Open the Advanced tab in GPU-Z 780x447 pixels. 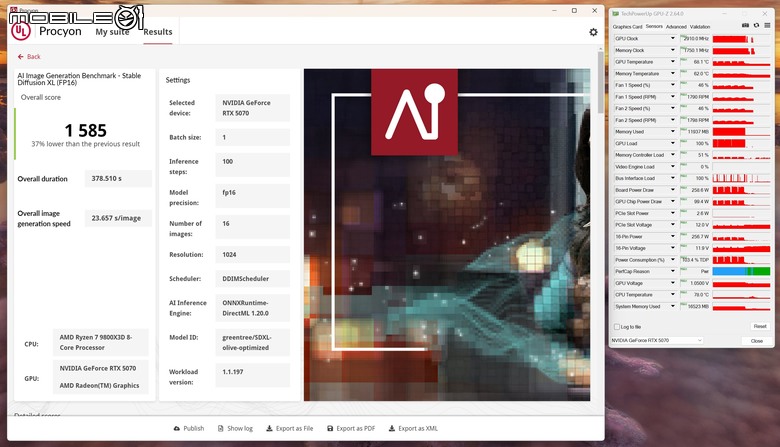tap(676, 27)
